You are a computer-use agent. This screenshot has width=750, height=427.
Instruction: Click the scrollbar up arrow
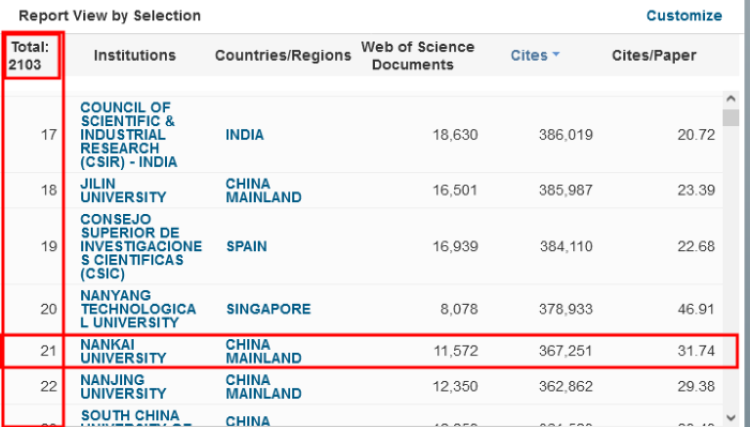[x=731, y=99]
